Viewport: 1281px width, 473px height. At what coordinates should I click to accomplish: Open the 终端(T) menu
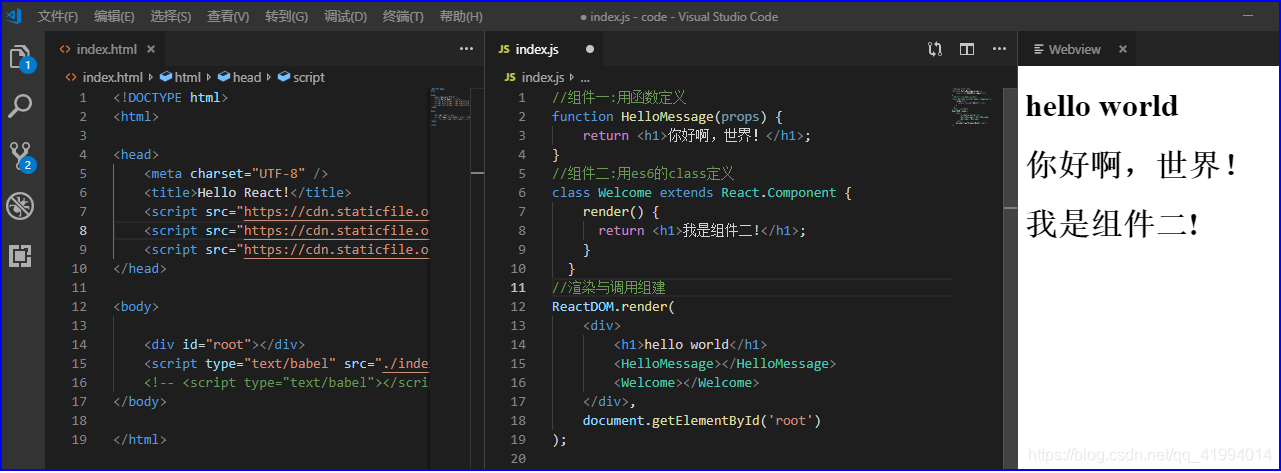click(403, 17)
